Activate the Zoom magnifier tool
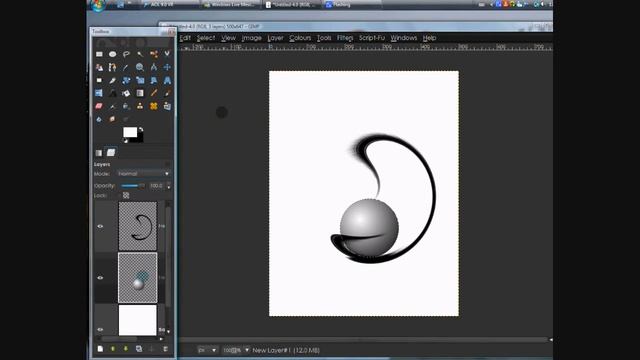This screenshot has height=360, width=640. tap(140, 67)
